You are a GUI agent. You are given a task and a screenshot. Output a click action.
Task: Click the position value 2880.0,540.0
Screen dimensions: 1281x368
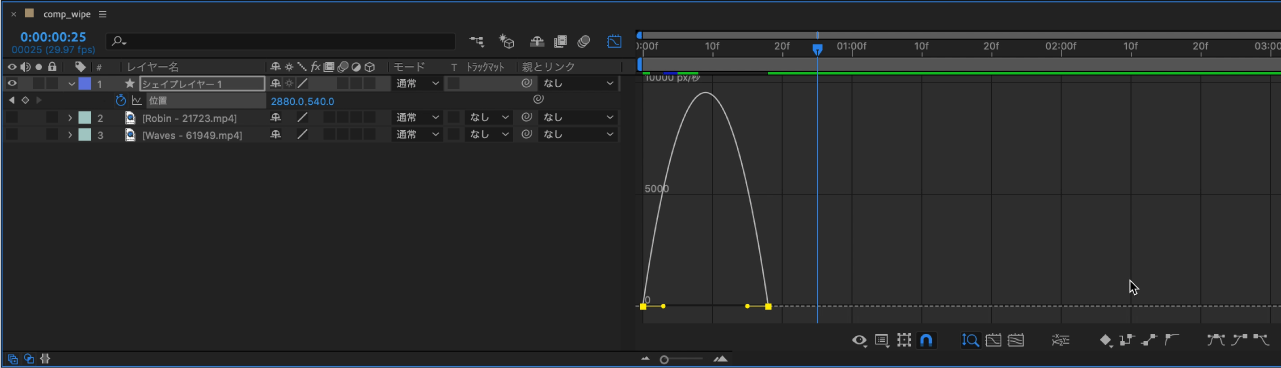point(302,101)
